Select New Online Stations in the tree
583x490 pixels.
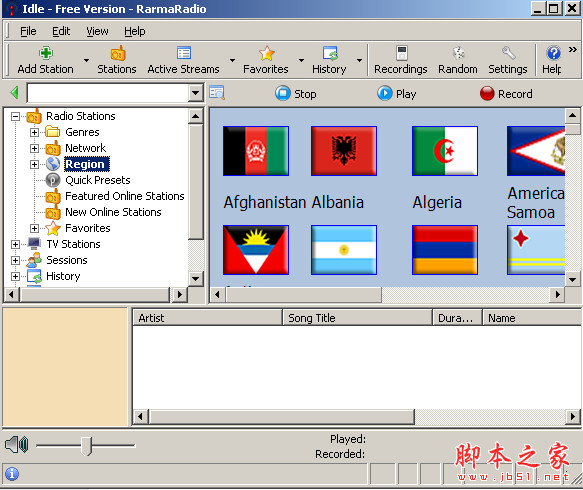pos(113,212)
